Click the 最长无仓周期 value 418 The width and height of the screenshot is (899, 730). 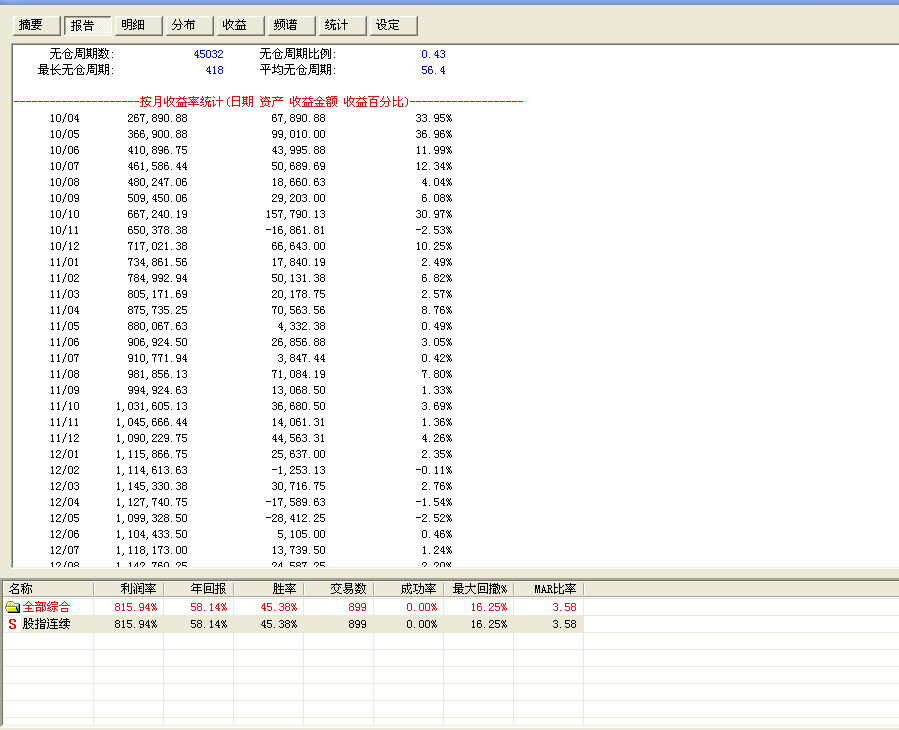pyautogui.click(x=214, y=70)
